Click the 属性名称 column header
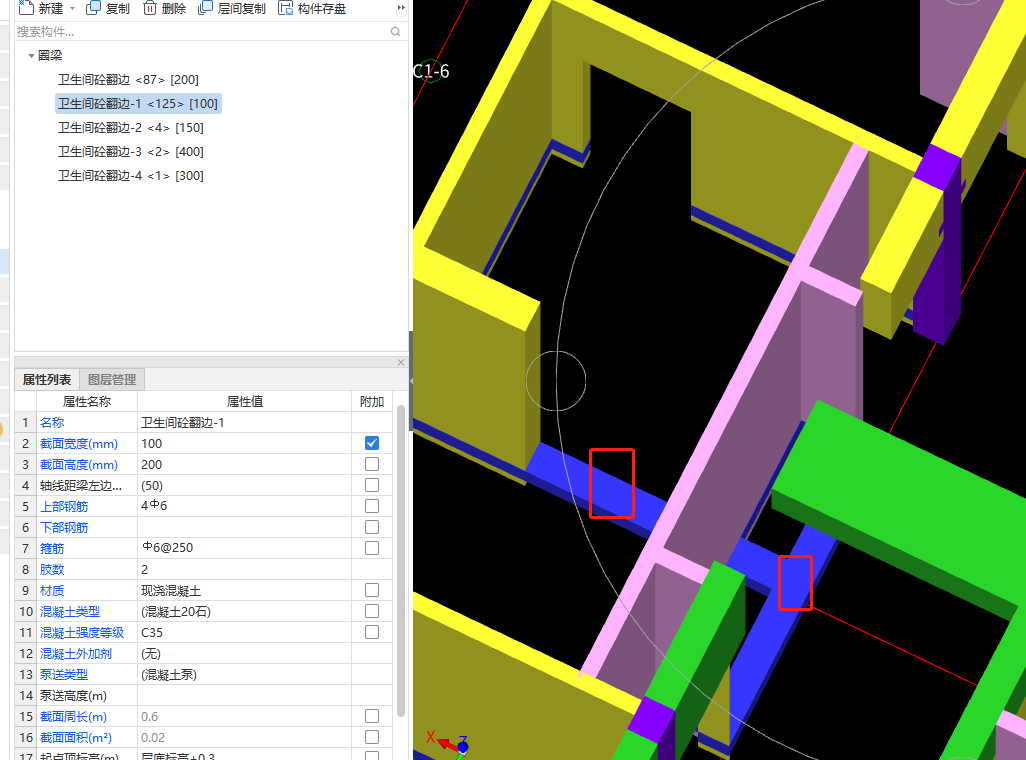The height and width of the screenshot is (760, 1026). (86, 401)
